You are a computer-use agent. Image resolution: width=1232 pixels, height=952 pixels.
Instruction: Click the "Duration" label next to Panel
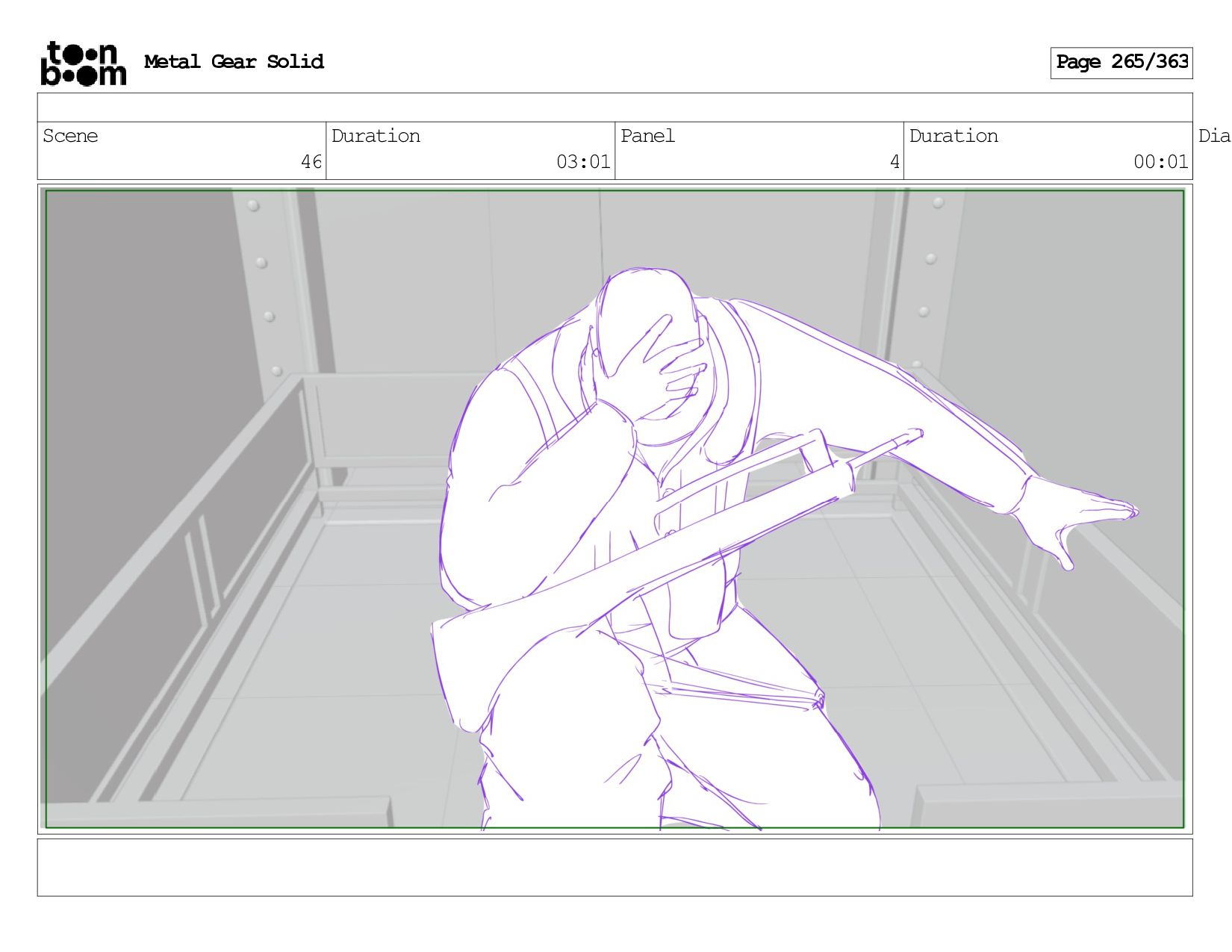pyautogui.click(x=953, y=136)
